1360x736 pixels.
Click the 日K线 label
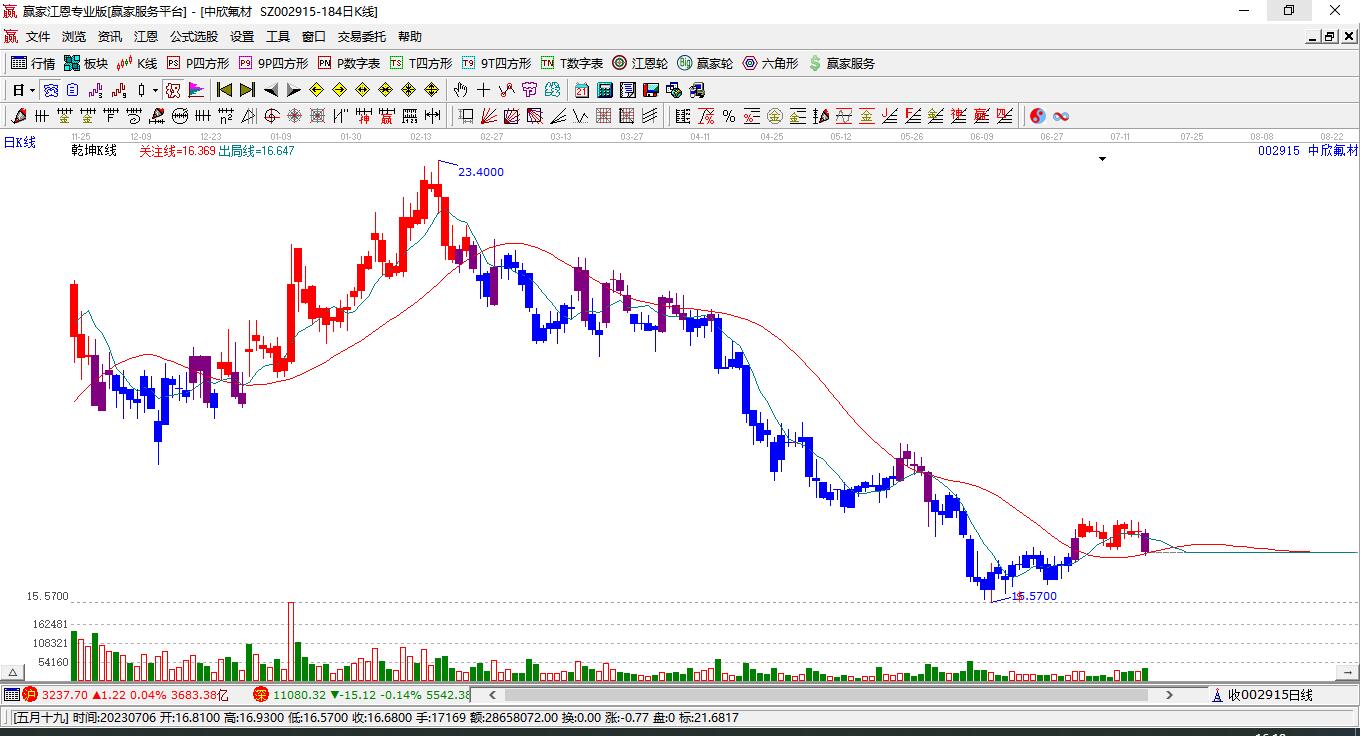coord(20,143)
